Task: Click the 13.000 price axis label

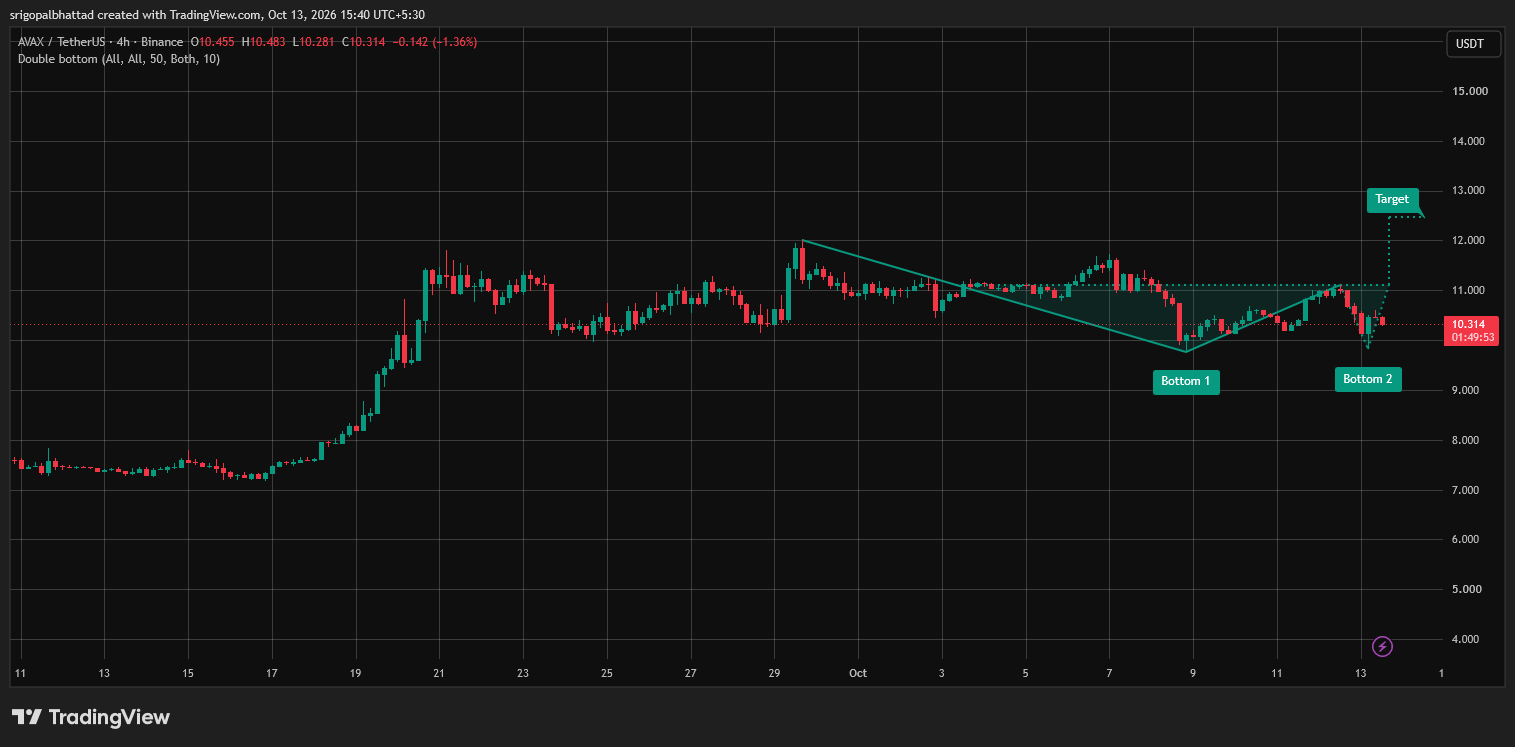Action: pyautogui.click(x=1470, y=191)
